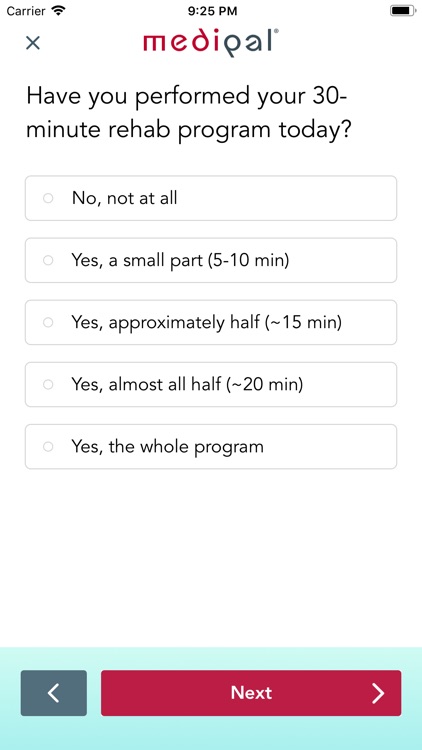Select the radio for 'Yes, a small part'
The height and width of the screenshot is (750, 422).
pyautogui.click(x=48, y=260)
